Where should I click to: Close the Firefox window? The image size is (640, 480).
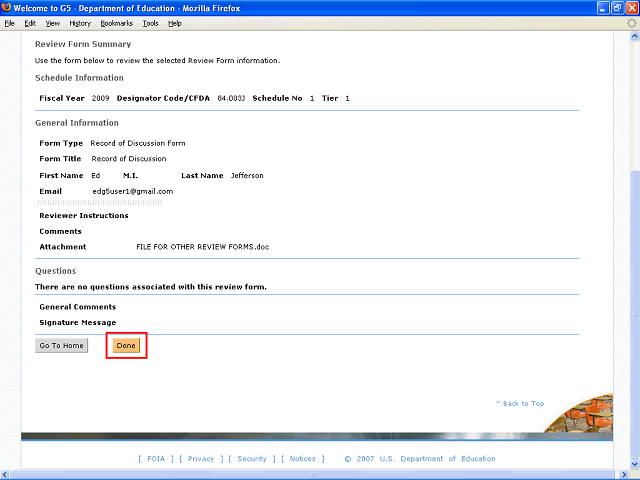(x=632, y=8)
